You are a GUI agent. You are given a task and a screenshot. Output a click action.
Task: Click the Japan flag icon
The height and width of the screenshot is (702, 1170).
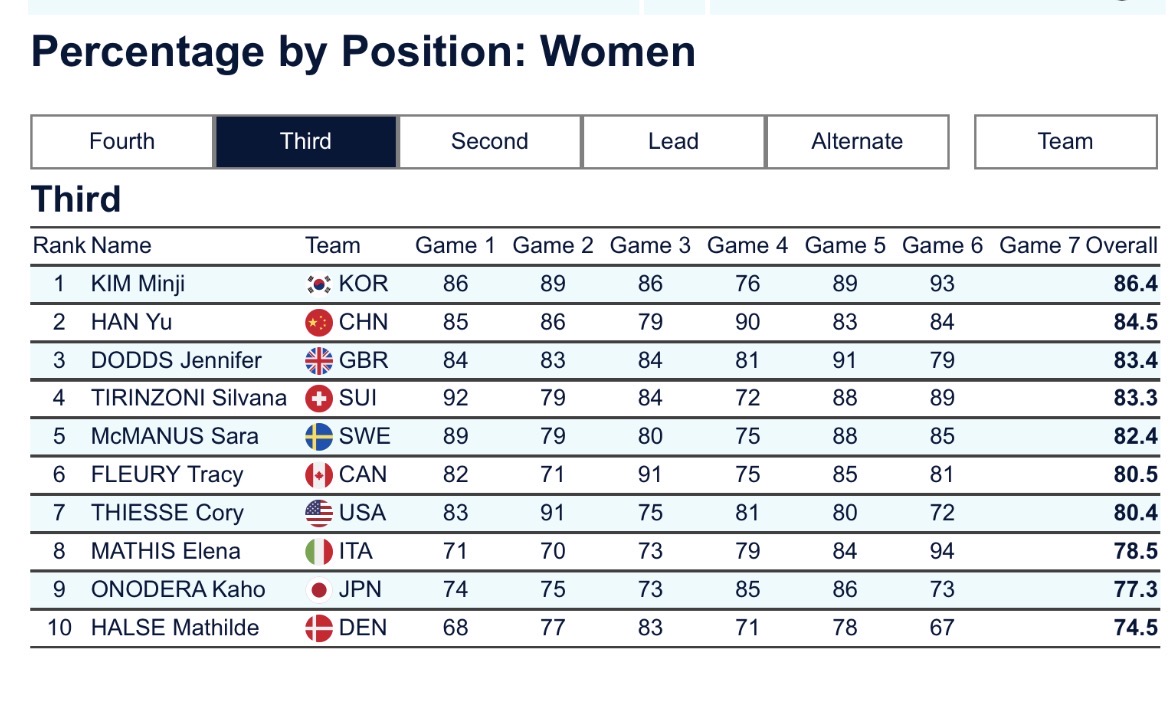point(318,589)
